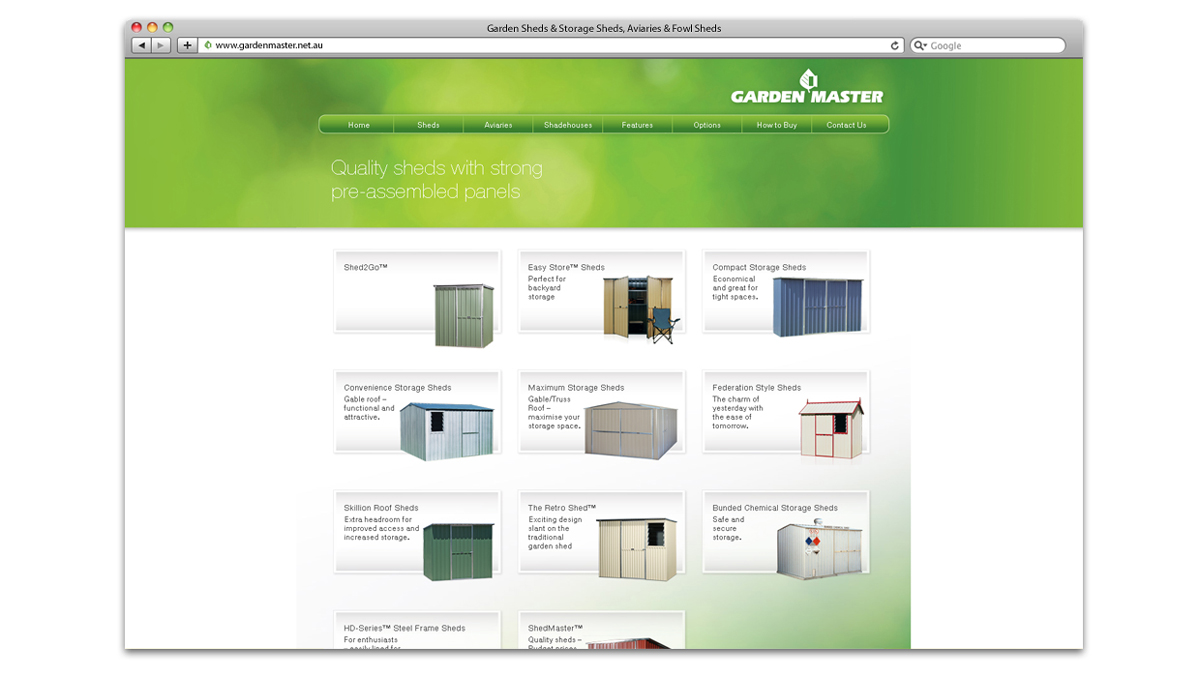Open the Convenience Storage Sheds title link

398,388
